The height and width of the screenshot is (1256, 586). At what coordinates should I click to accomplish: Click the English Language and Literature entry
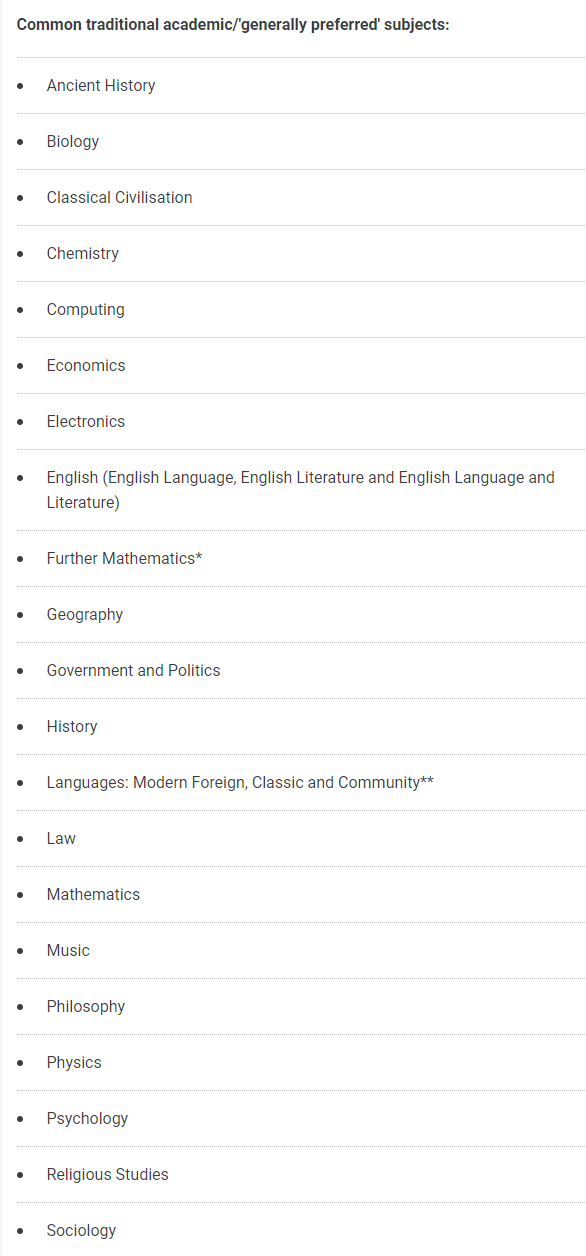(x=301, y=490)
